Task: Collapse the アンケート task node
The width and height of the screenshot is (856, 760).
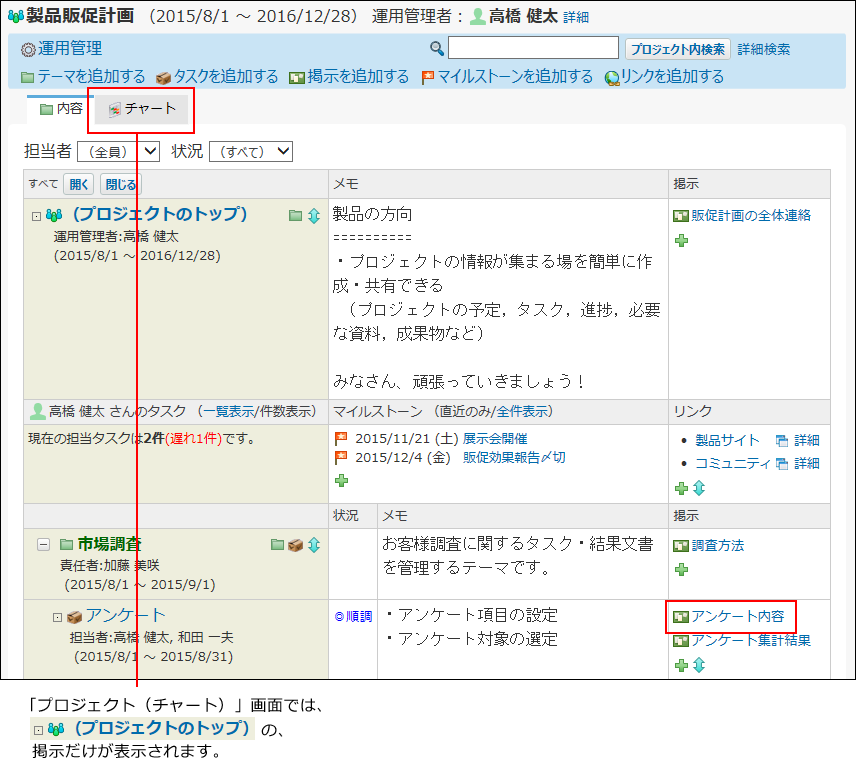Action: [57, 618]
